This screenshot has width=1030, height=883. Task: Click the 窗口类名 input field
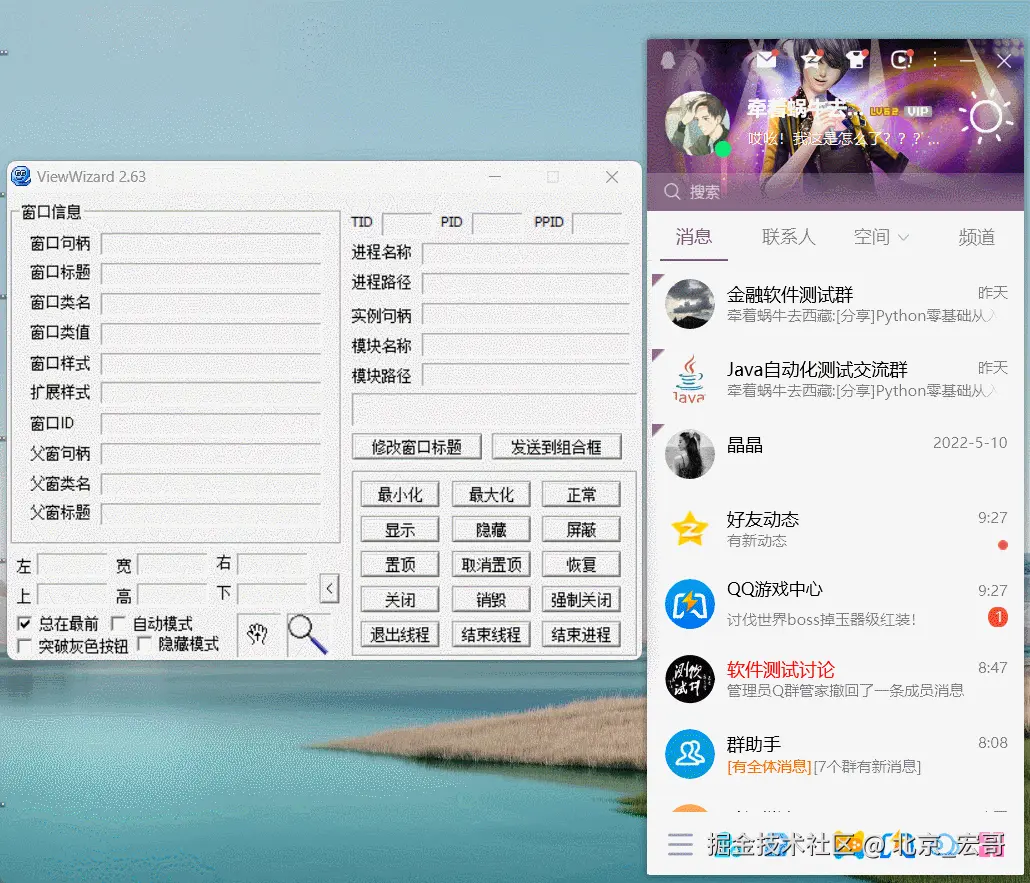pos(212,304)
